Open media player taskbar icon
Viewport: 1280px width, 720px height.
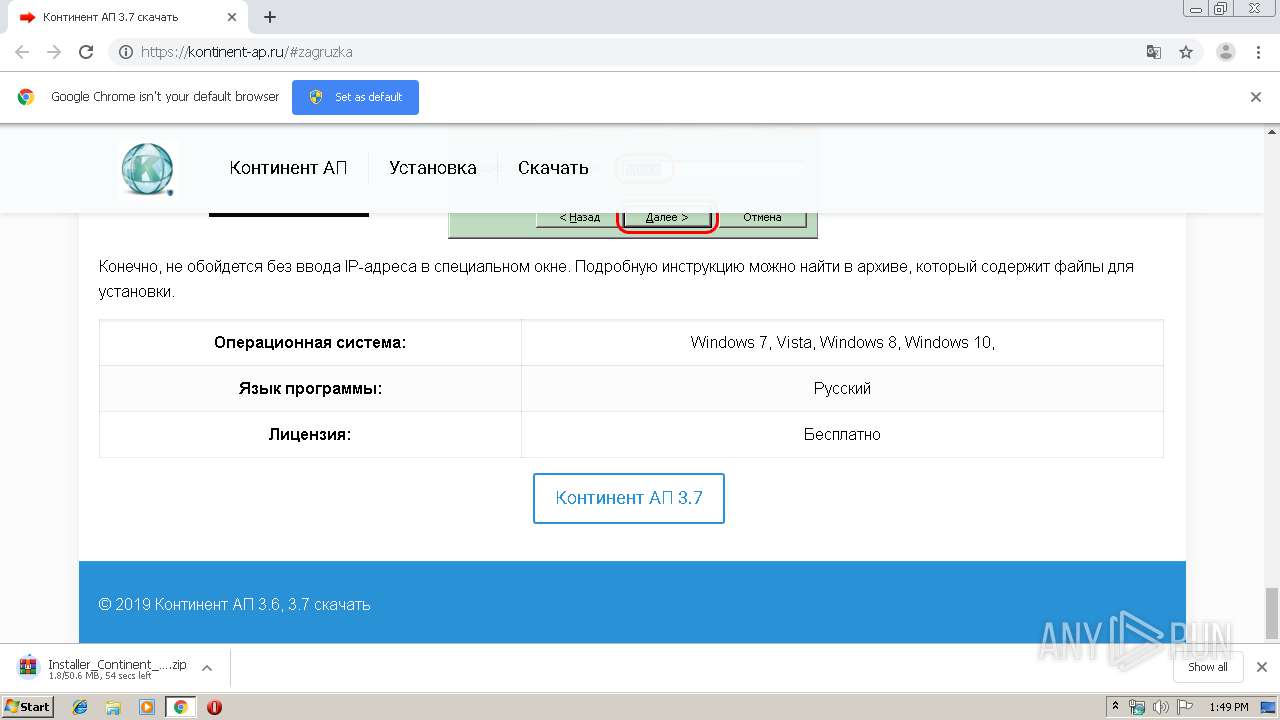click(147, 707)
